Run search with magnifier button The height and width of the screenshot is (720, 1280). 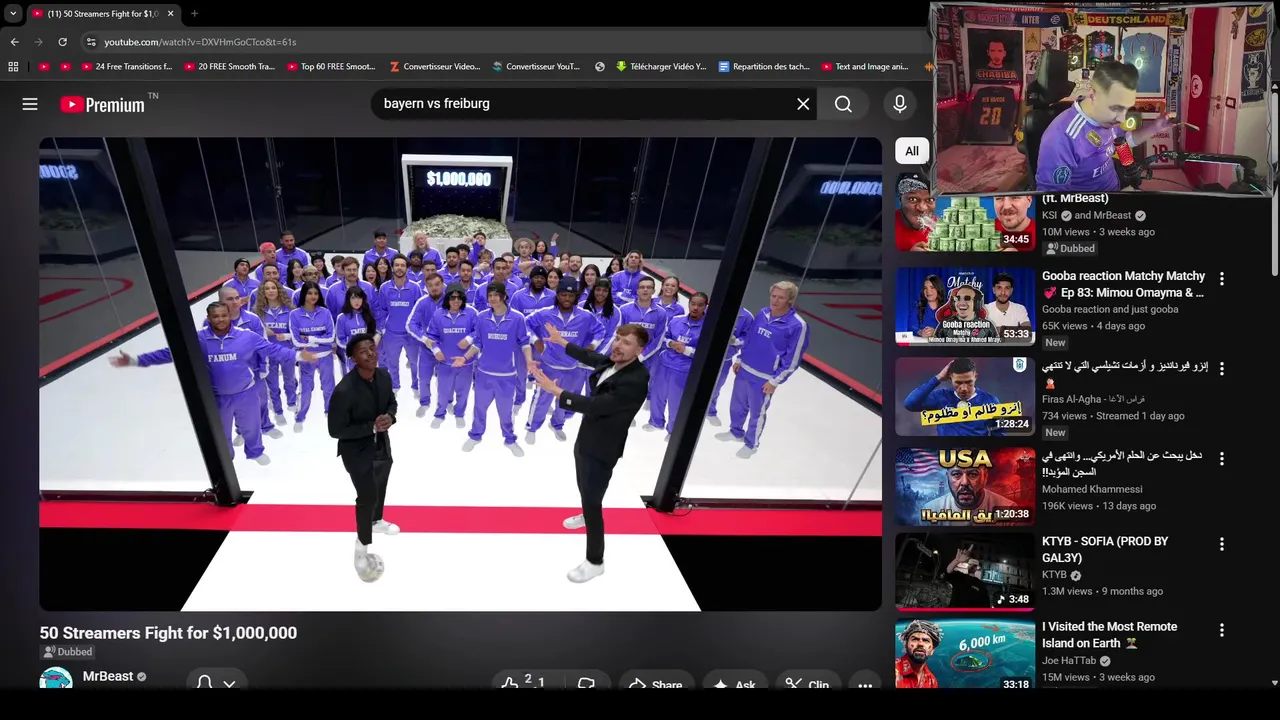pos(843,104)
